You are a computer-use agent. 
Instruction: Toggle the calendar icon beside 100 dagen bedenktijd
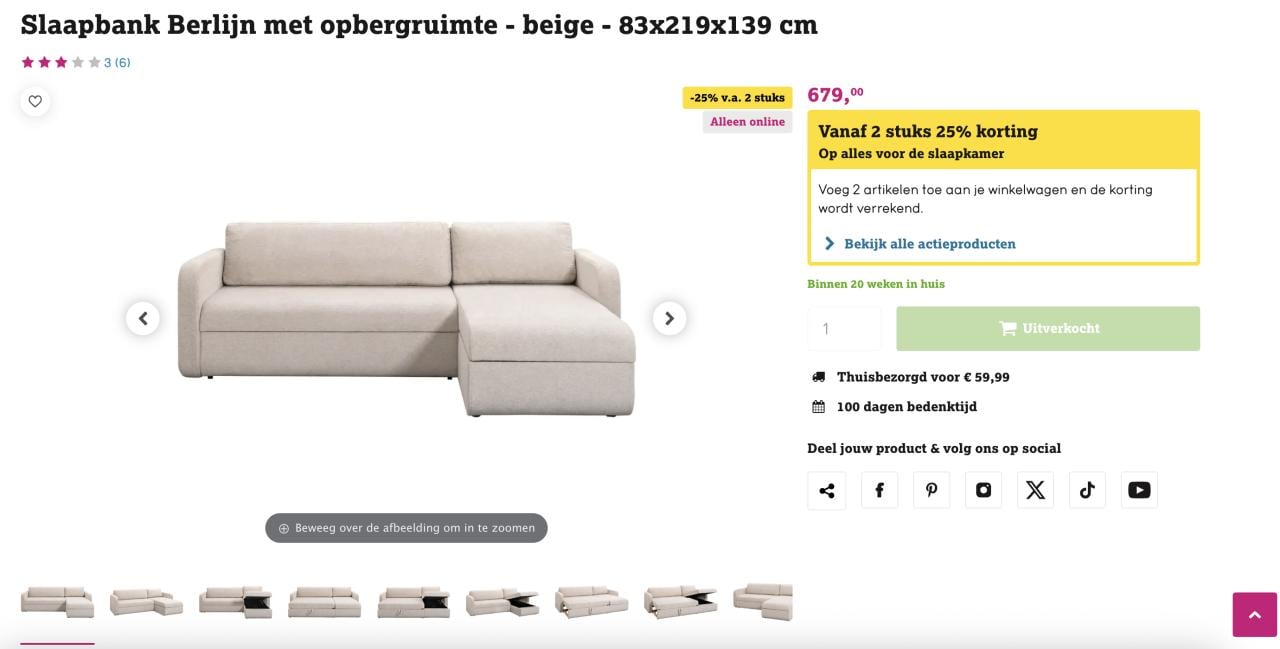(x=816, y=406)
